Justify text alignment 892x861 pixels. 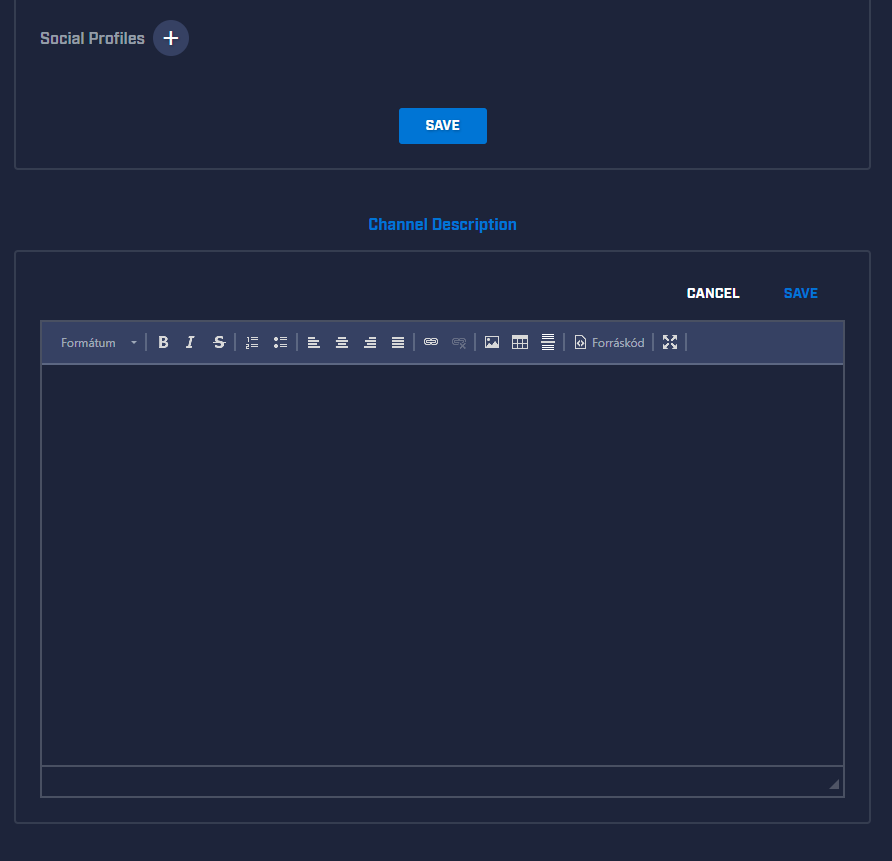[398, 342]
